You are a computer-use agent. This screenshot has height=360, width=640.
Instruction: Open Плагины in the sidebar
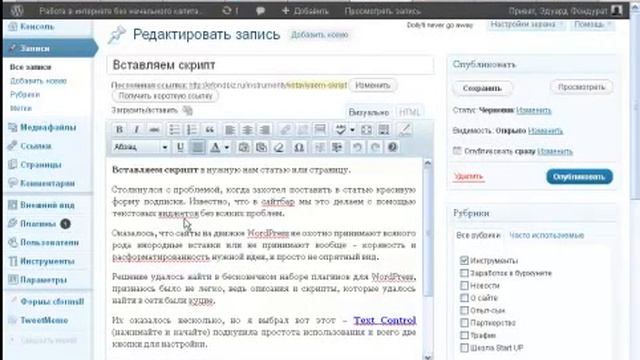38,224
